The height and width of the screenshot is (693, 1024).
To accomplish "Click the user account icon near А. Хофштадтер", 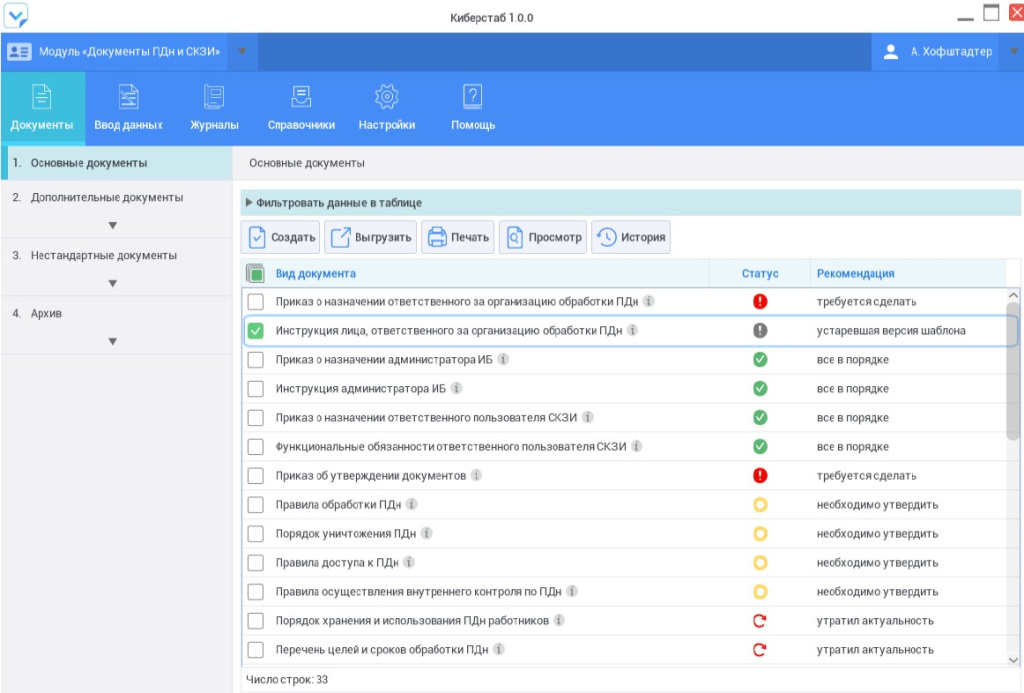I will [x=889, y=51].
